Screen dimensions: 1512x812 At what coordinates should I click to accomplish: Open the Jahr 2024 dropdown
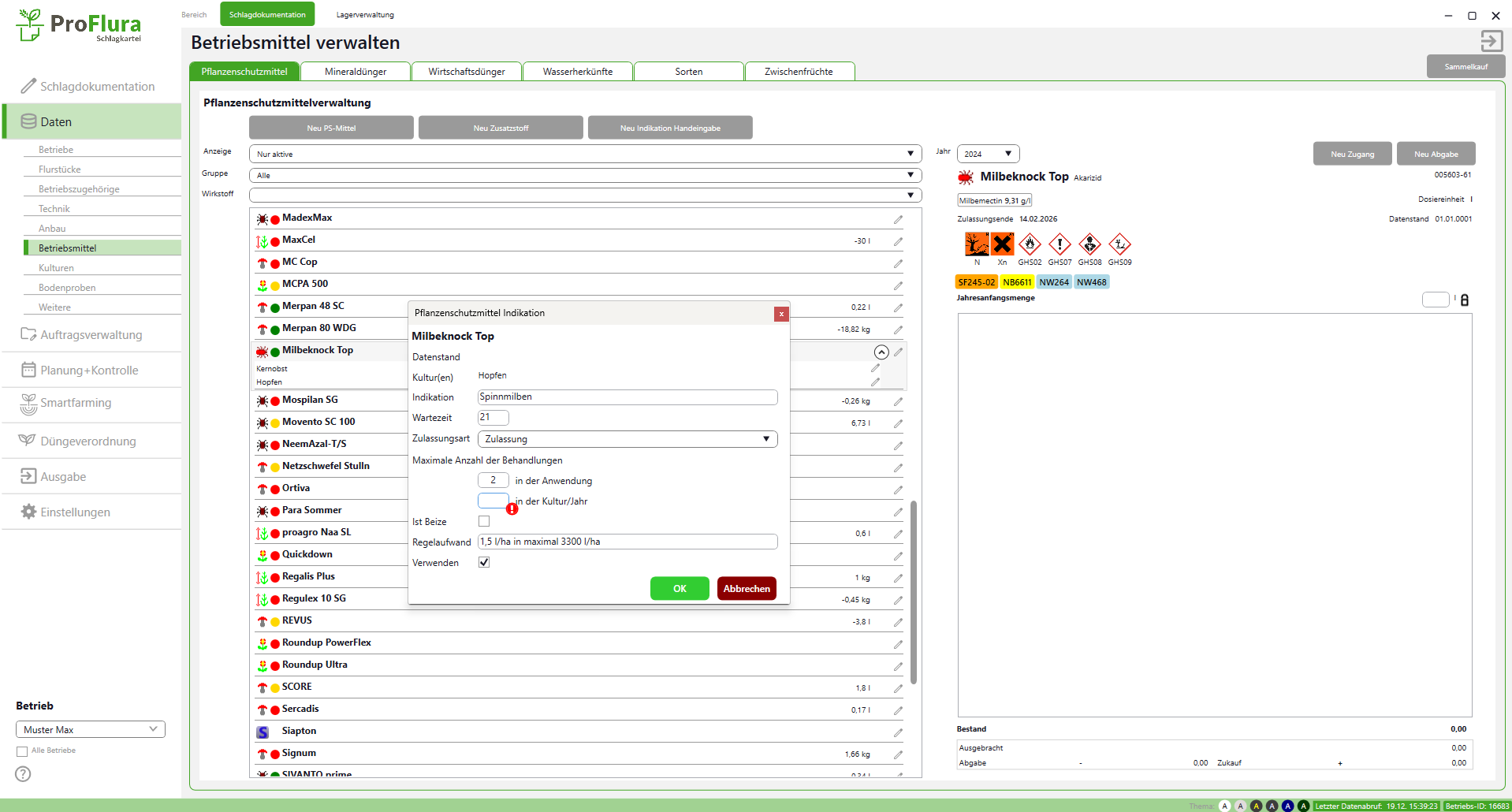pos(988,154)
